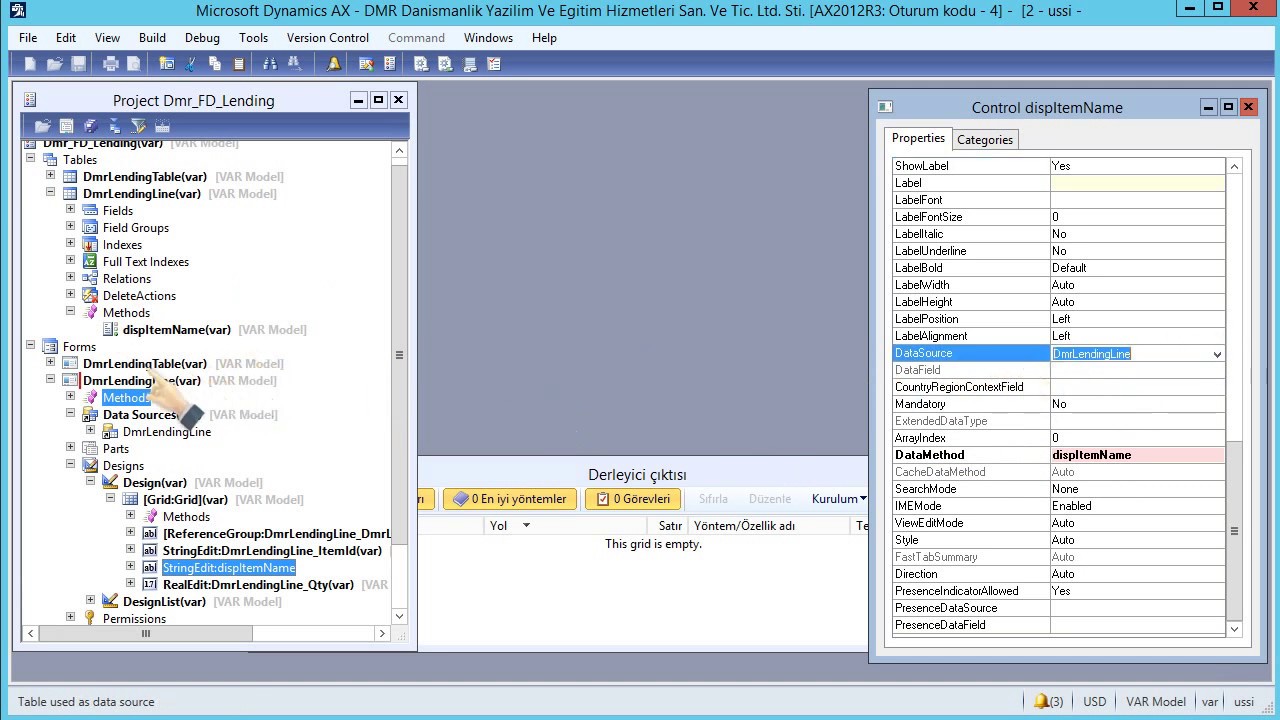Collapse the Forms node
This screenshot has width=1280, height=720.
30,345
